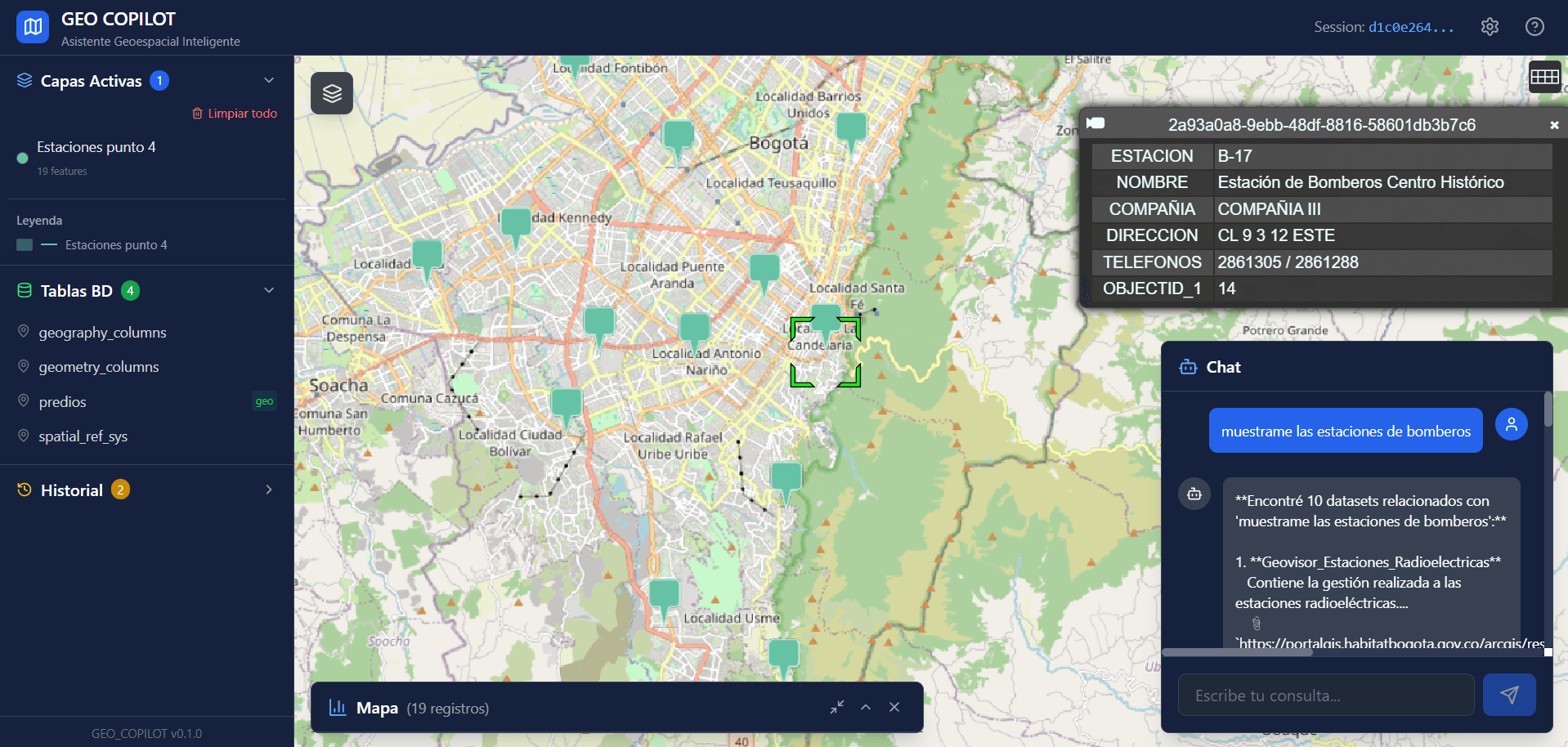Viewport: 1568px width, 747px height.
Task: Toggle Estaciones punto 4 legend swatch
Action: [x=25, y=245]
